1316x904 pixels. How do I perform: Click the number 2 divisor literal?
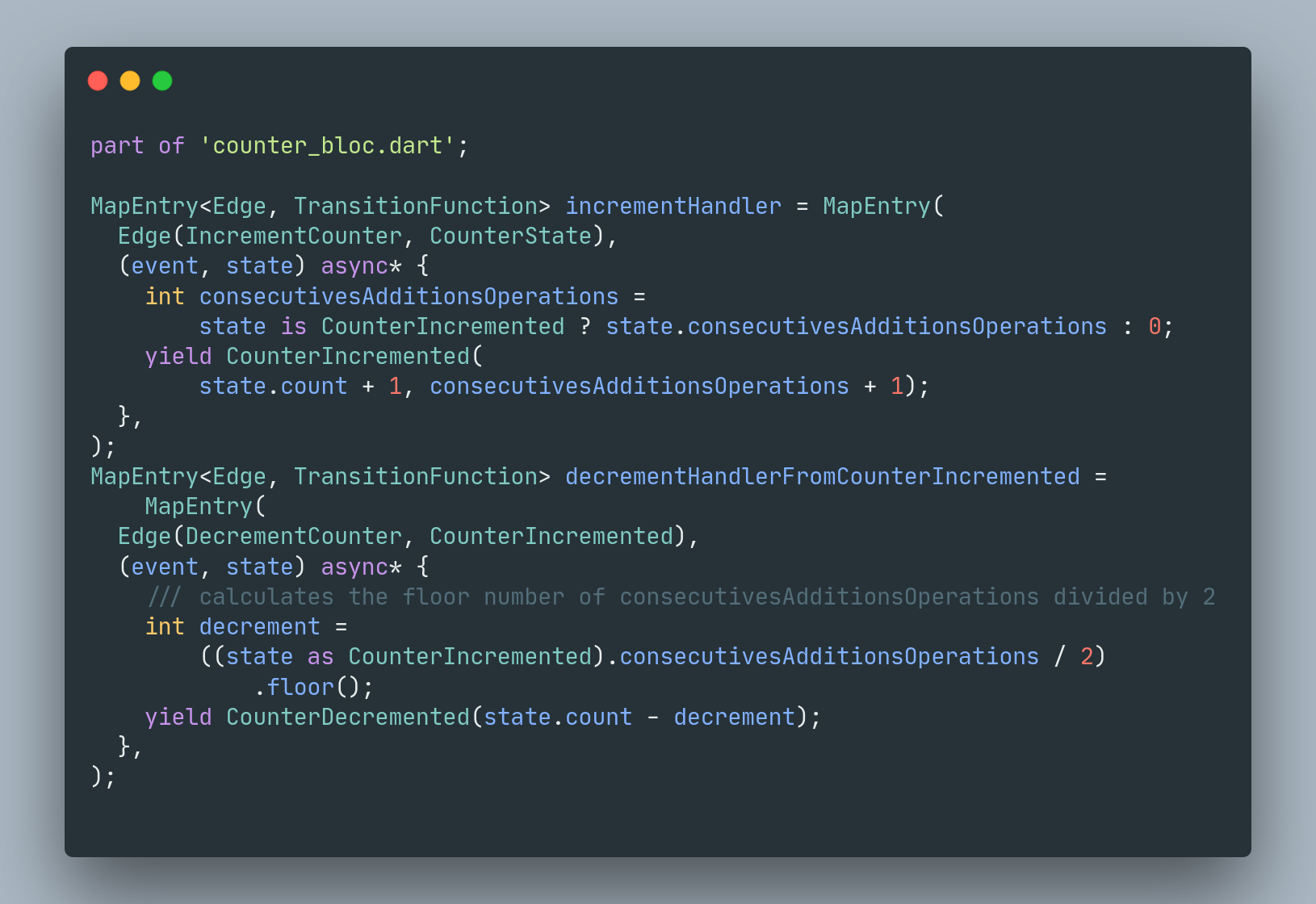tap(1087, 656)
